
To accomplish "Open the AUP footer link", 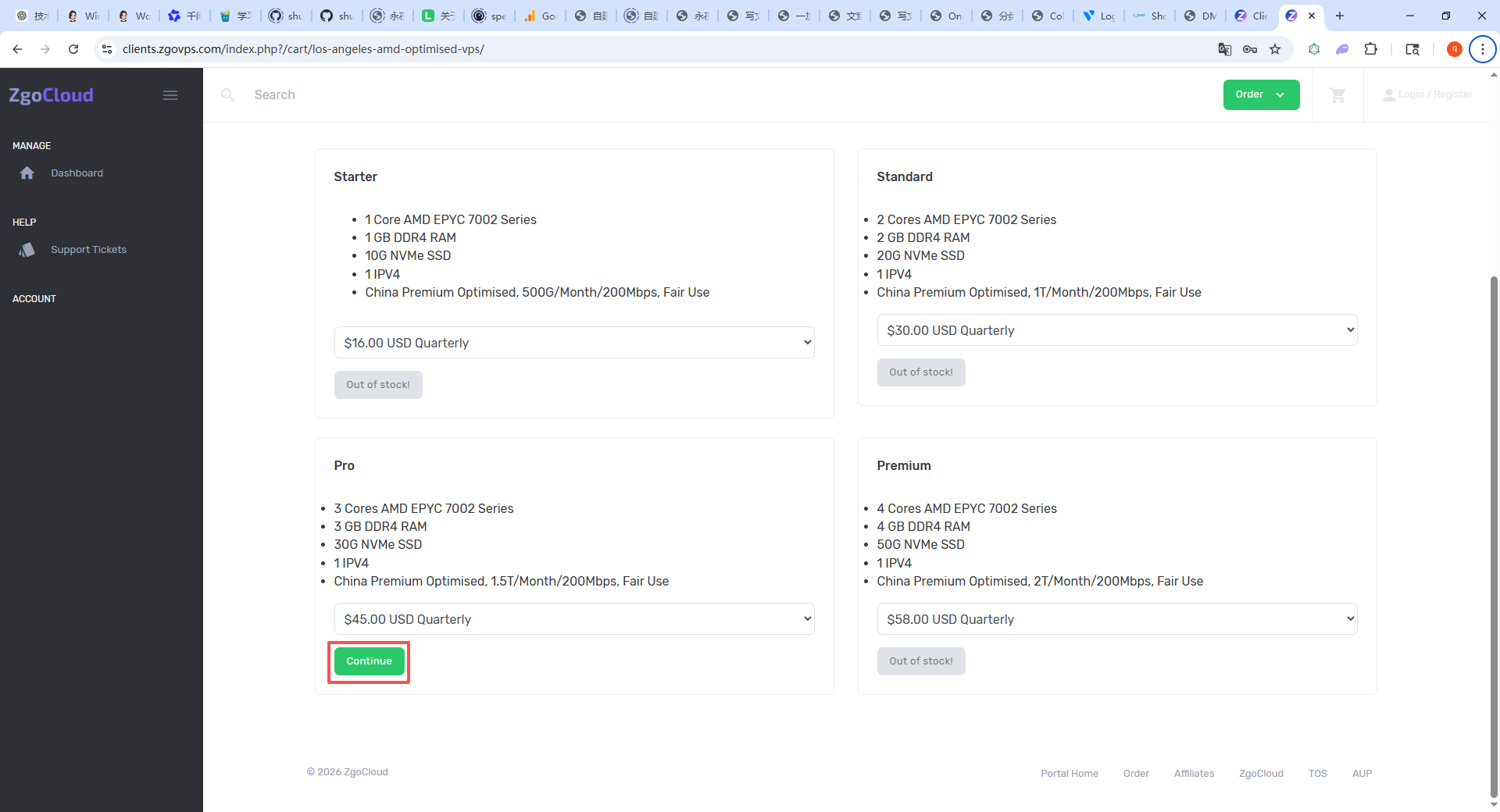I will click(1362, 774).
